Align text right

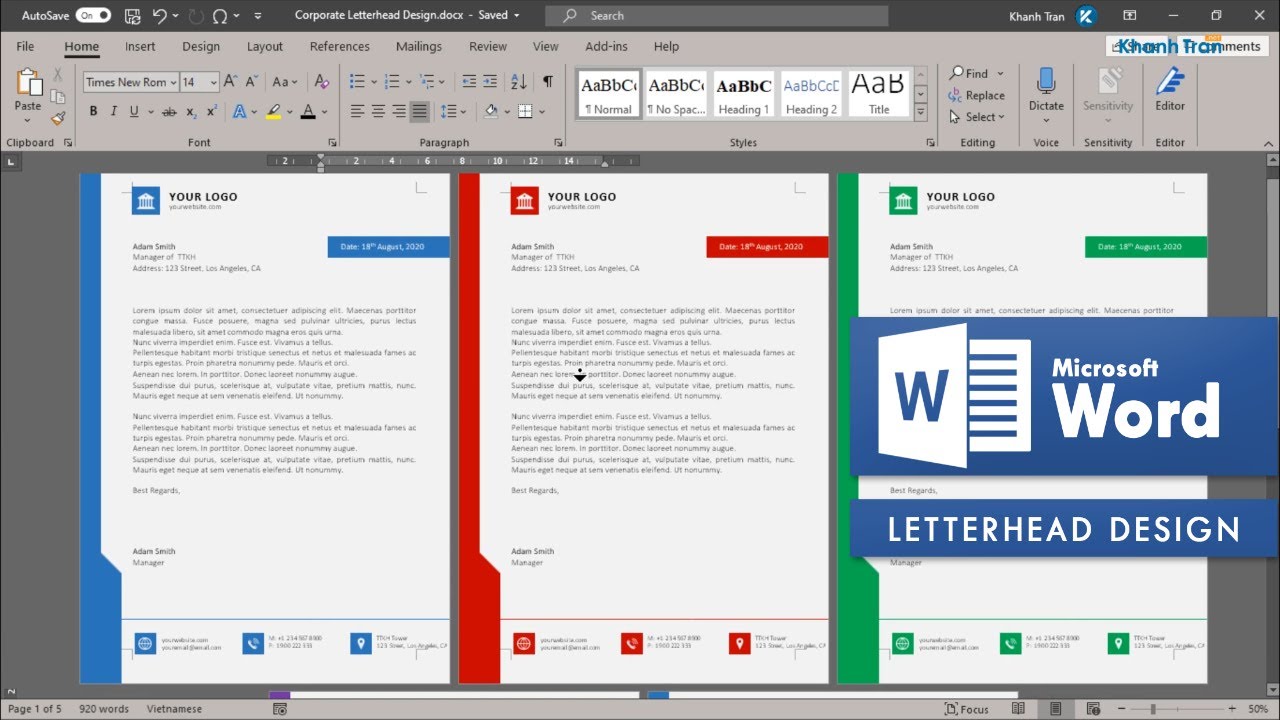coord(399,112)
